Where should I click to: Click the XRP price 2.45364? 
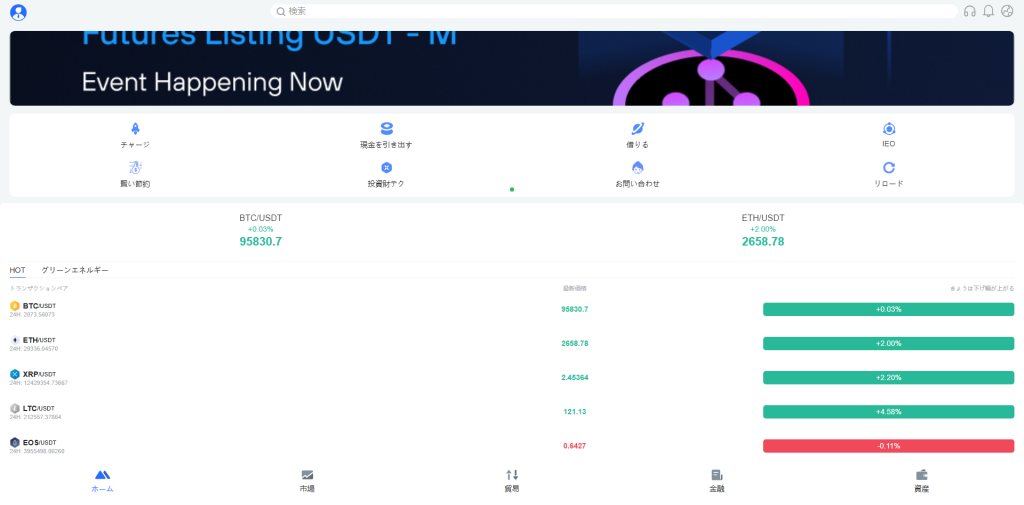(575, 378)
